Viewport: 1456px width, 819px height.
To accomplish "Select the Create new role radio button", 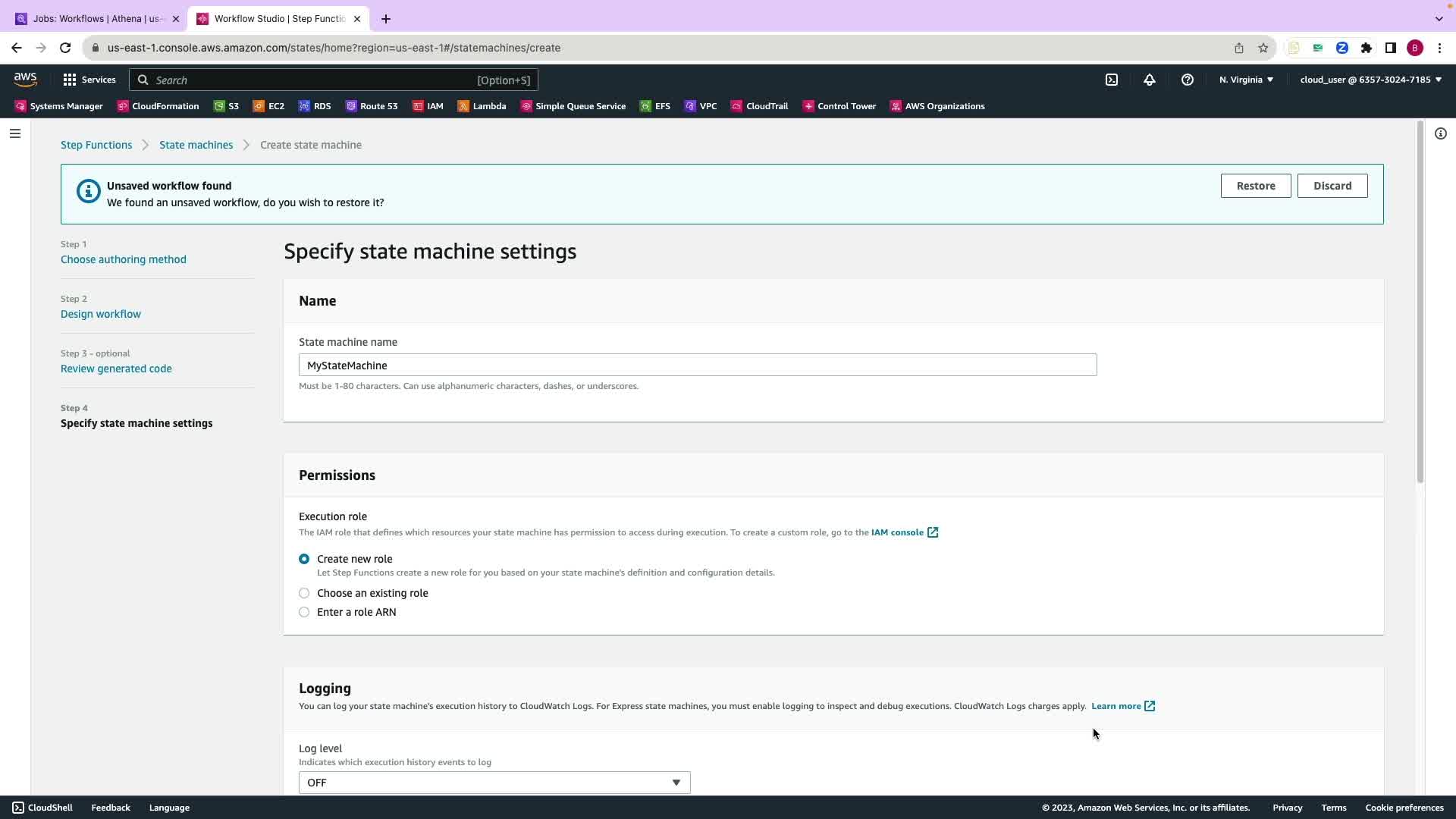I will coord(304,559).
